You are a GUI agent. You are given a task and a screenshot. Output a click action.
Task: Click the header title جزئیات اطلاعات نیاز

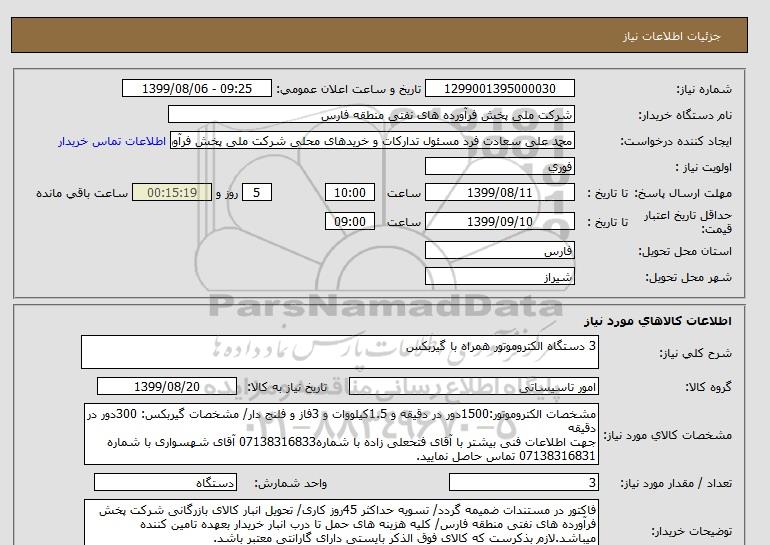click(x=671, y=36)
